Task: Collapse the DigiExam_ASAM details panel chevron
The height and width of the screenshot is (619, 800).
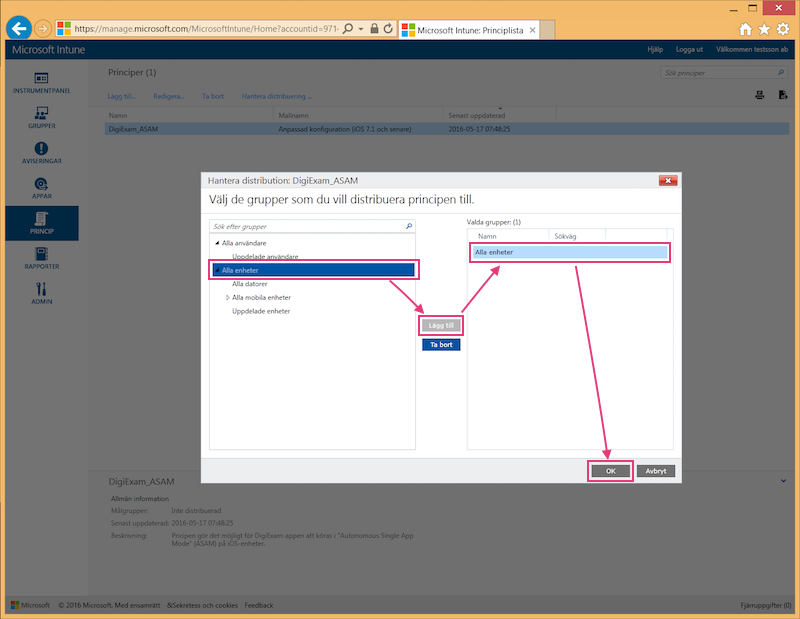Action: (x=783, y=481)
